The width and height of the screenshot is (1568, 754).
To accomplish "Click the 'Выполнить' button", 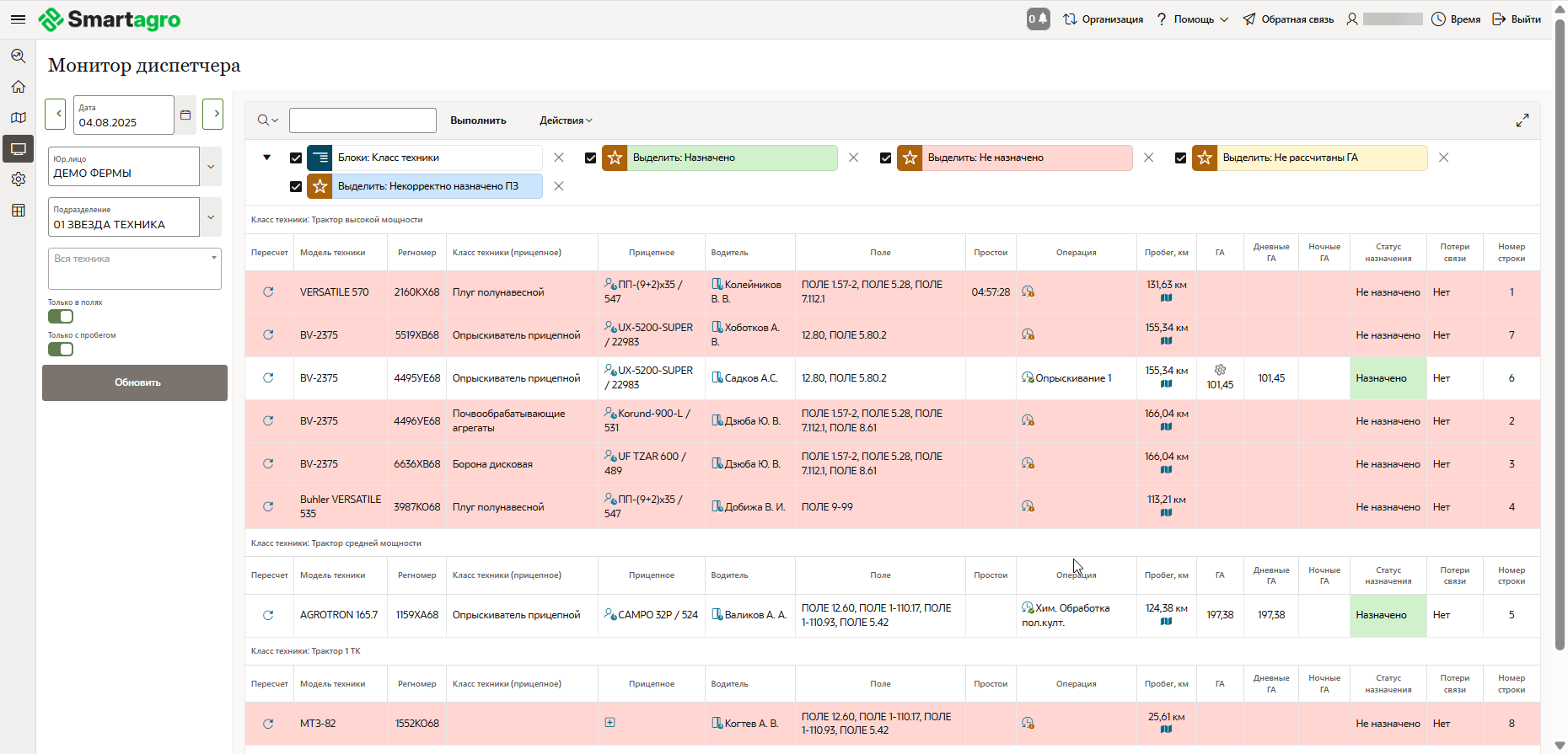I will click(478, 120).
